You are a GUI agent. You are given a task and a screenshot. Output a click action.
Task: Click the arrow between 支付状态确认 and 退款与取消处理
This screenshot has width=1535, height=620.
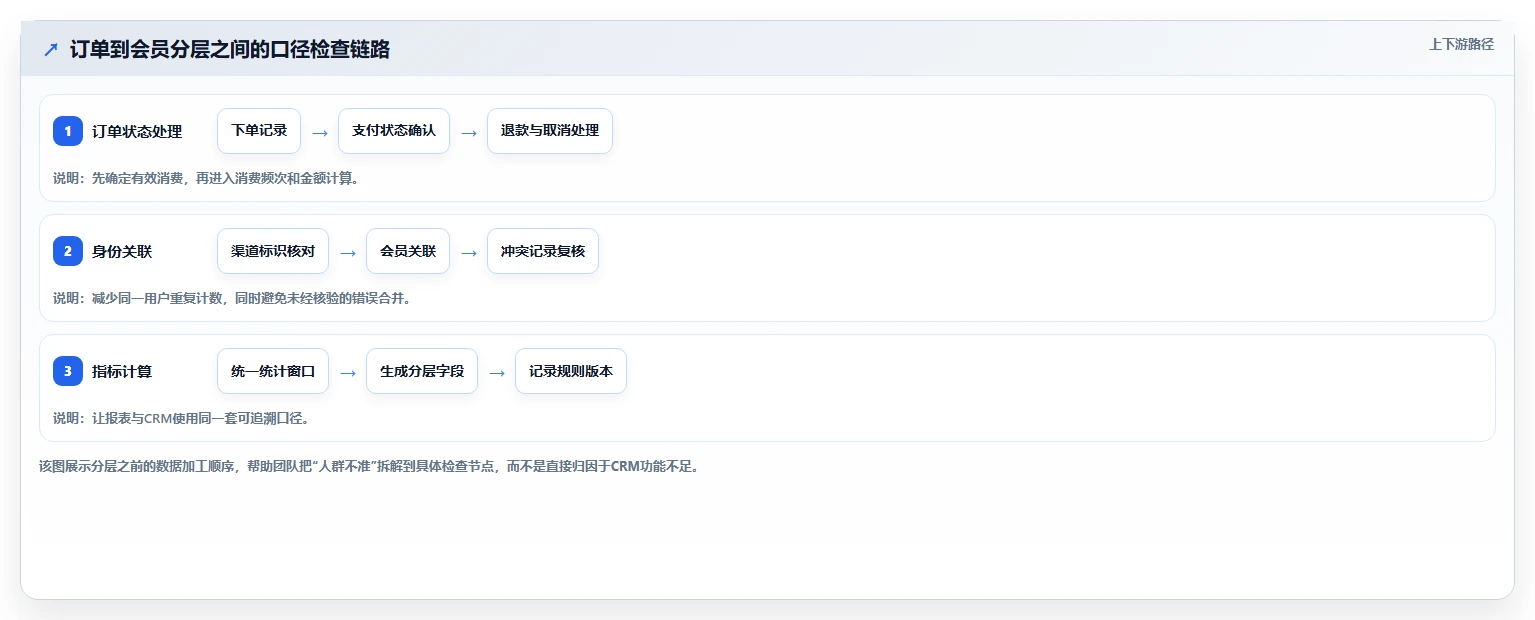tap(469, 132)
